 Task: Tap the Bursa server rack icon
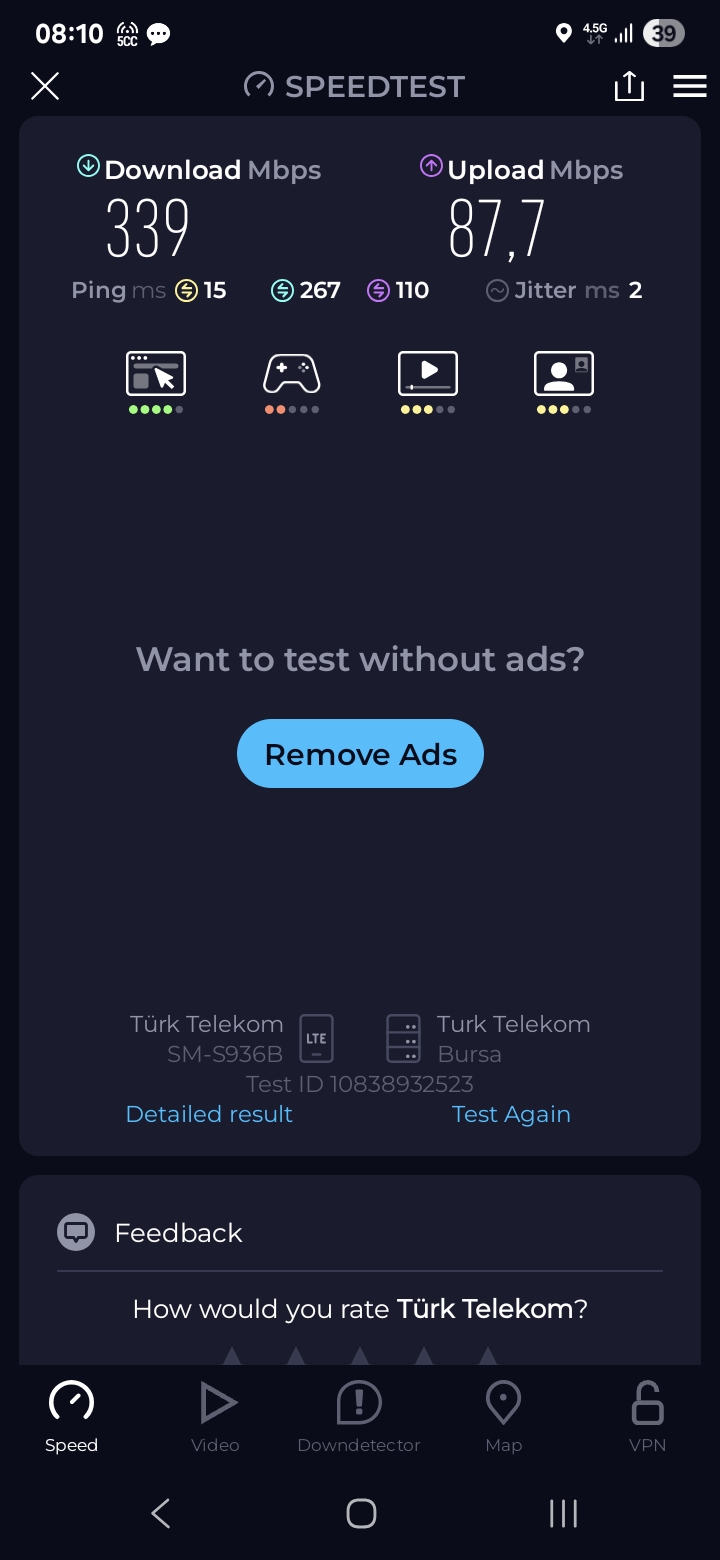coord(404,1038)
